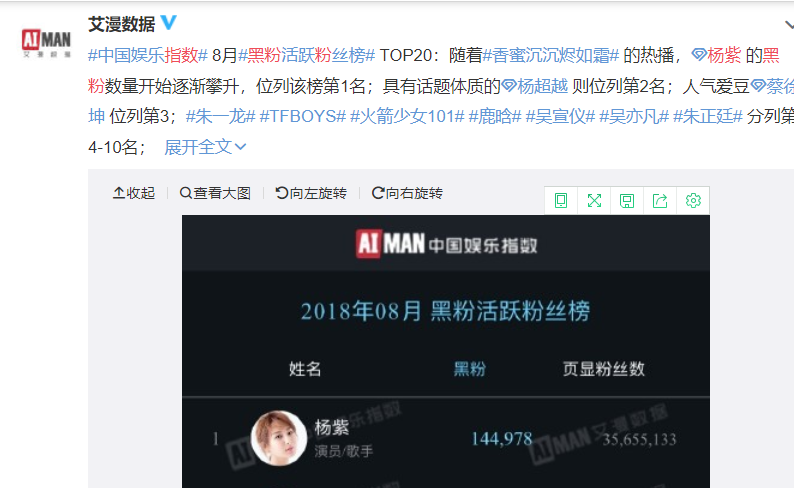This screenshot has height=488, width=794.
Task: Click the AI MAN profile avatar logo
Action: pyautogui.click(x=46, y=43)
